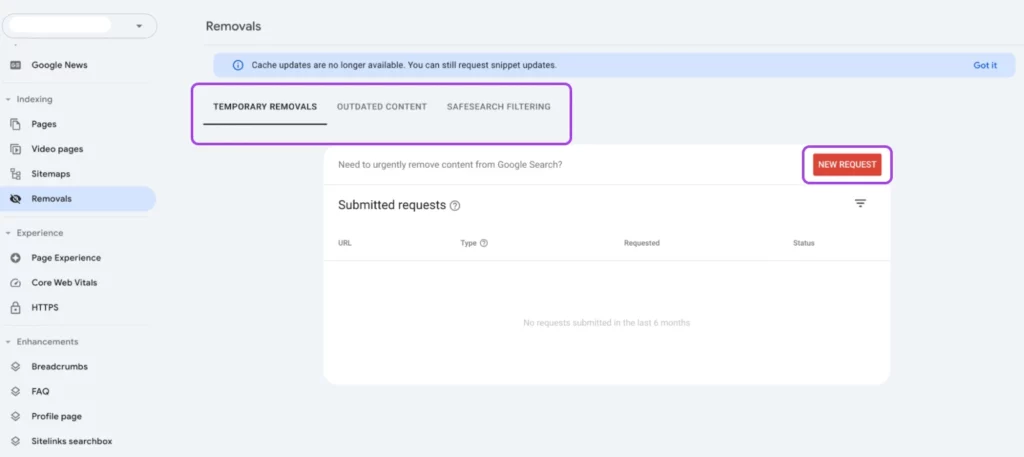Select the Sitemaps icon in sidebar
Viewport: 1024px width, 457px height.
(15, 174)
